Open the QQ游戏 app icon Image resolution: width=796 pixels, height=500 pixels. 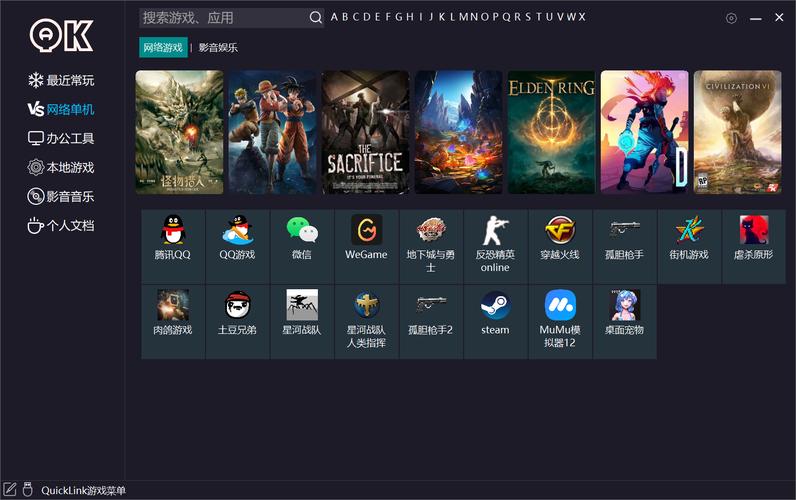tap(237, 230)
